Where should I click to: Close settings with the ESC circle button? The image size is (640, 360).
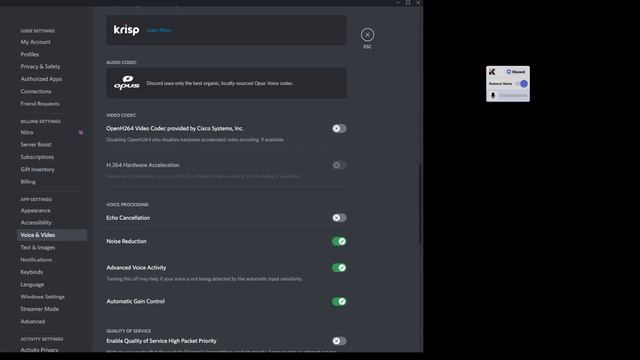(x=367, y=35)
